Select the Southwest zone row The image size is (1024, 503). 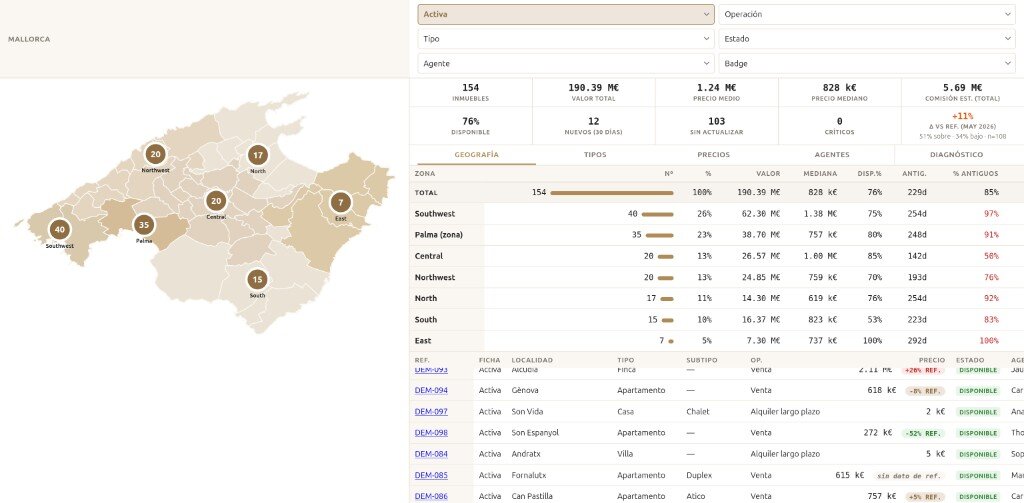click(x=716, y=214)
